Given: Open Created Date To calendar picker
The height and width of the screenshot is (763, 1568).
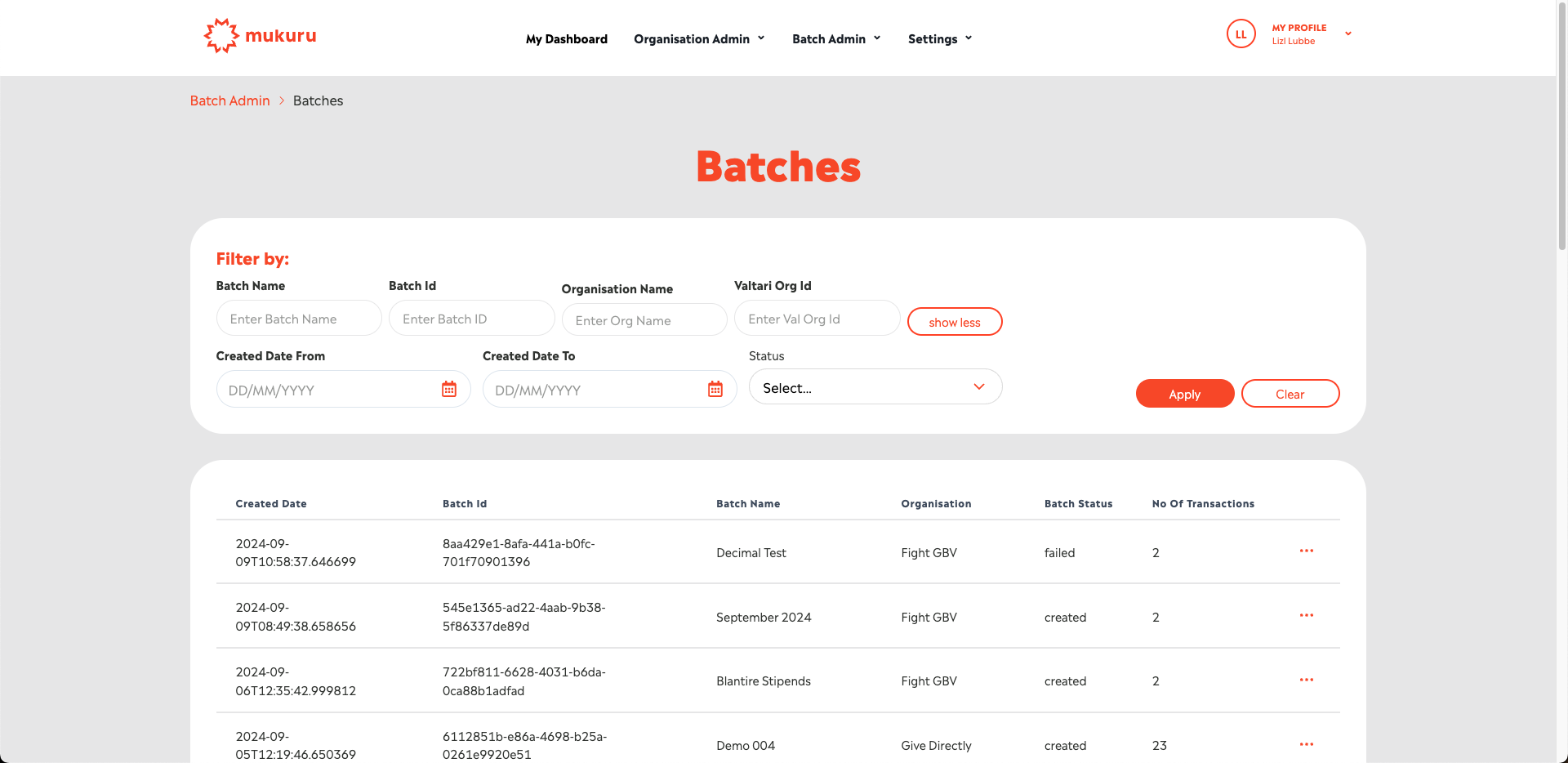Looking at the screenshot, I should click(x=715, y=390).
